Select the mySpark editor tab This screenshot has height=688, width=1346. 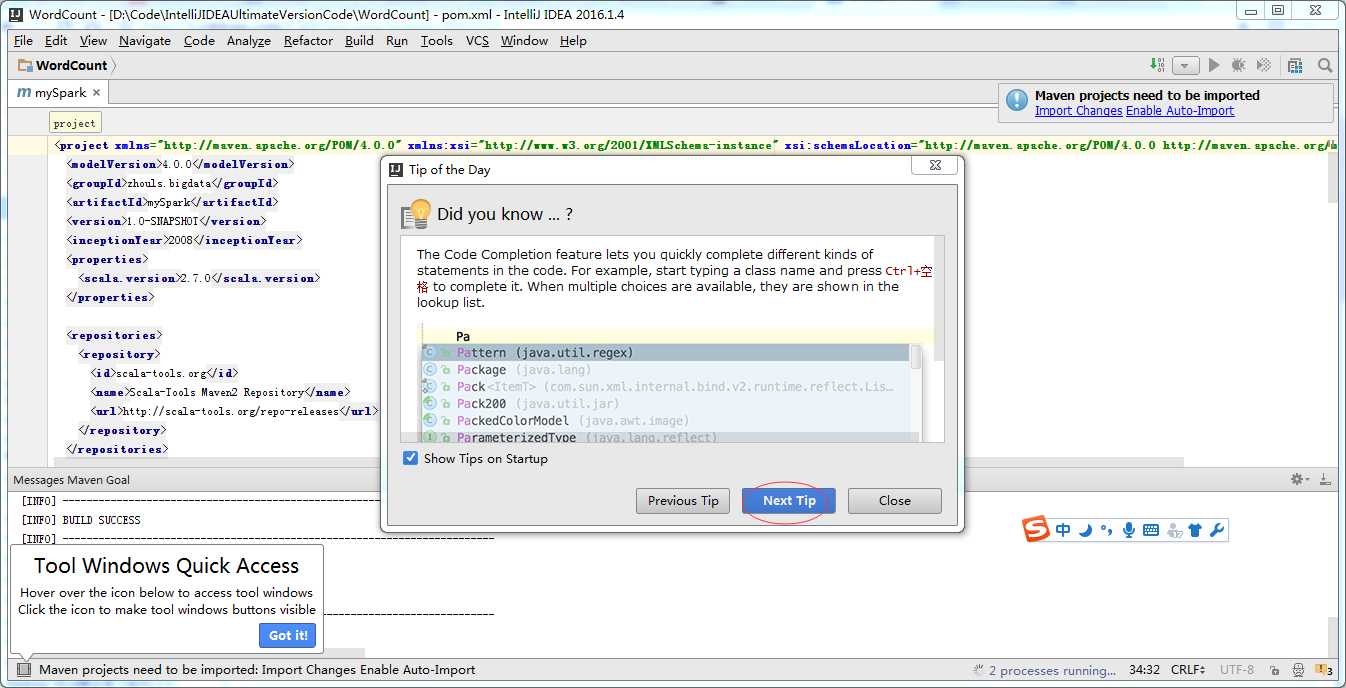[60, 92]
